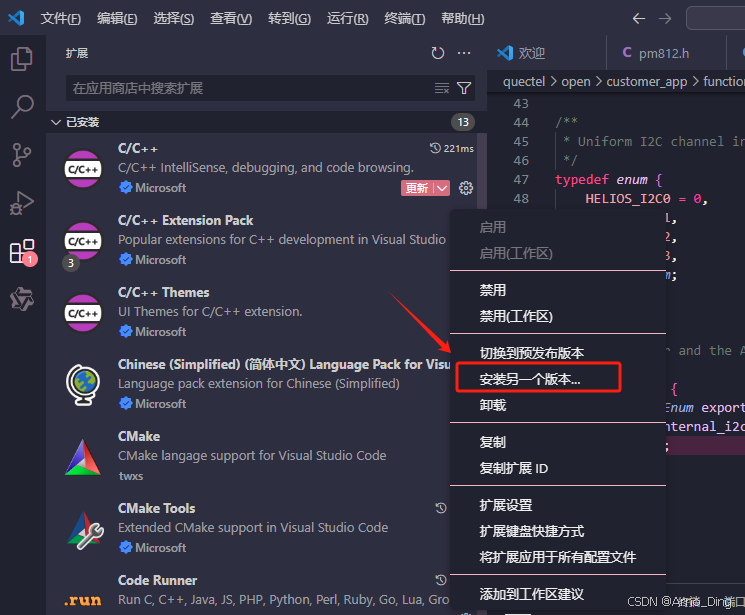Refresh the extensions list
Image resolution: width=745 pixels, height=615 pixels.
[x=438, y=53]
